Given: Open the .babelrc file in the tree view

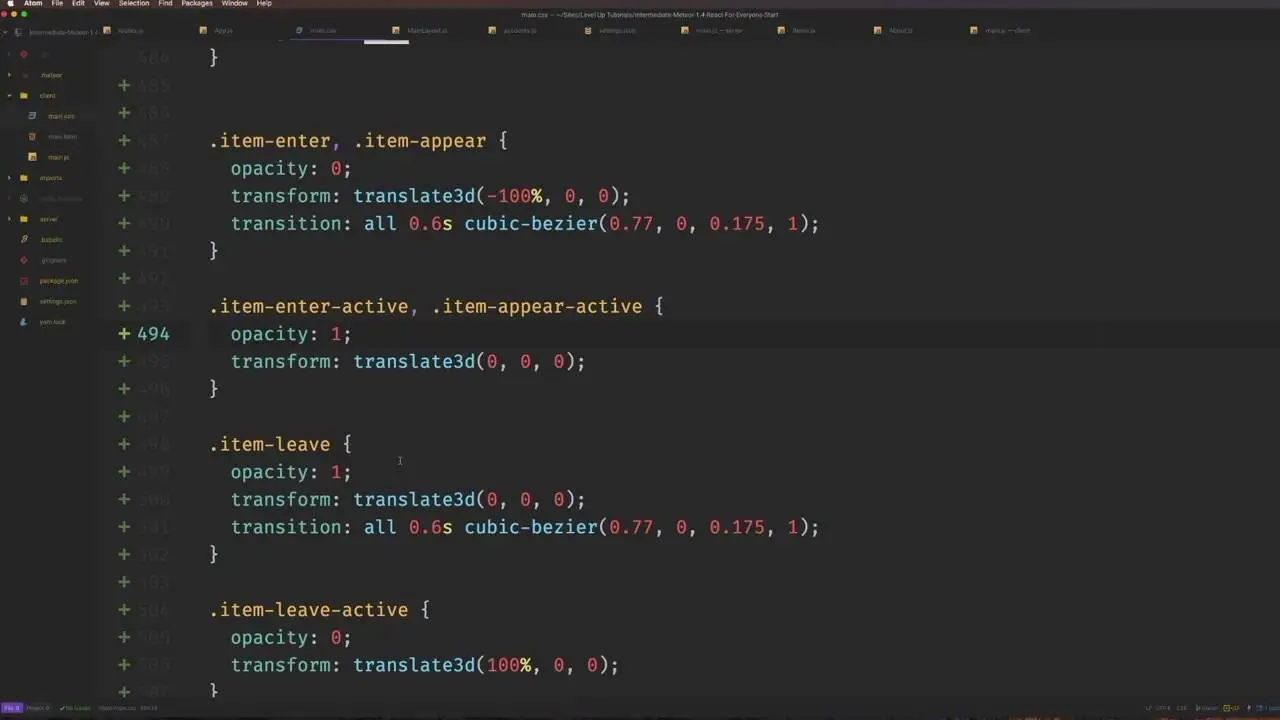Looking at the screenshot, I should click(x=51, y=239).
